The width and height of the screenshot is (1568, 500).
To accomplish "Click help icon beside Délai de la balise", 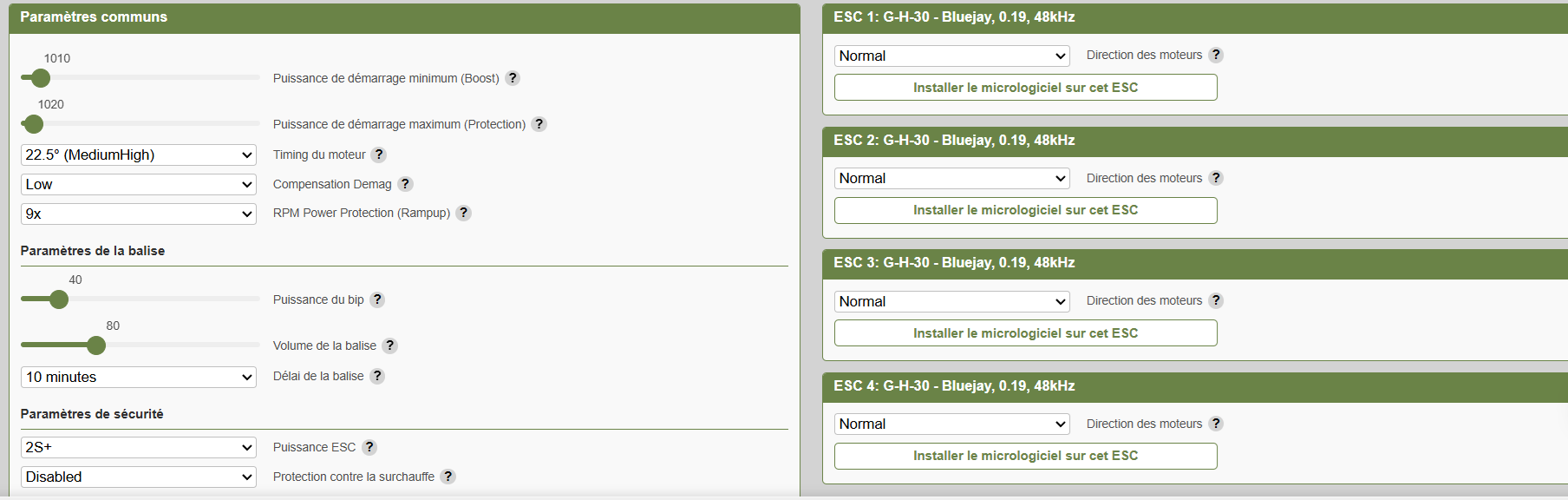I will 377,376.
